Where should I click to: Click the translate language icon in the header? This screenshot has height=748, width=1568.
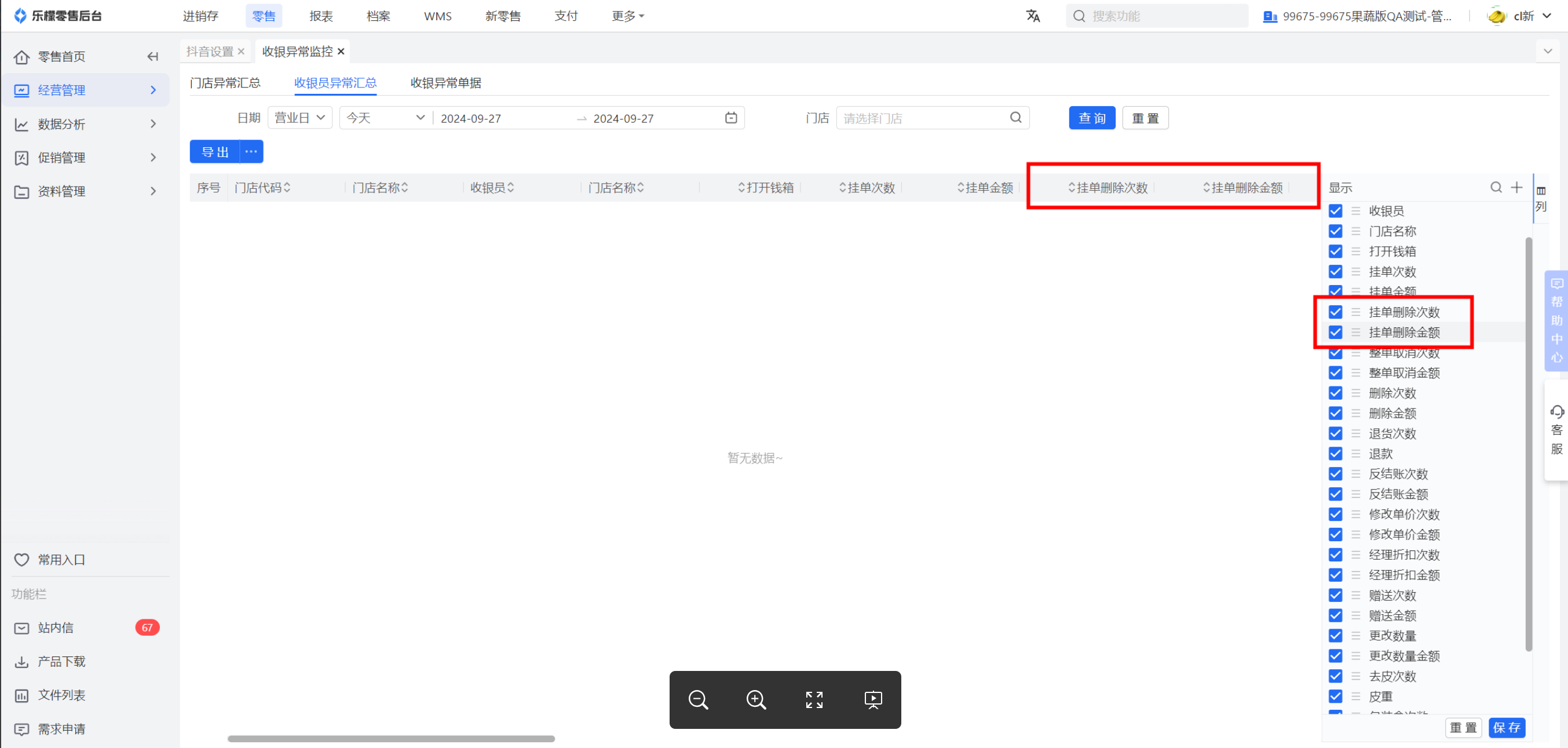(x=1033, y=16)
